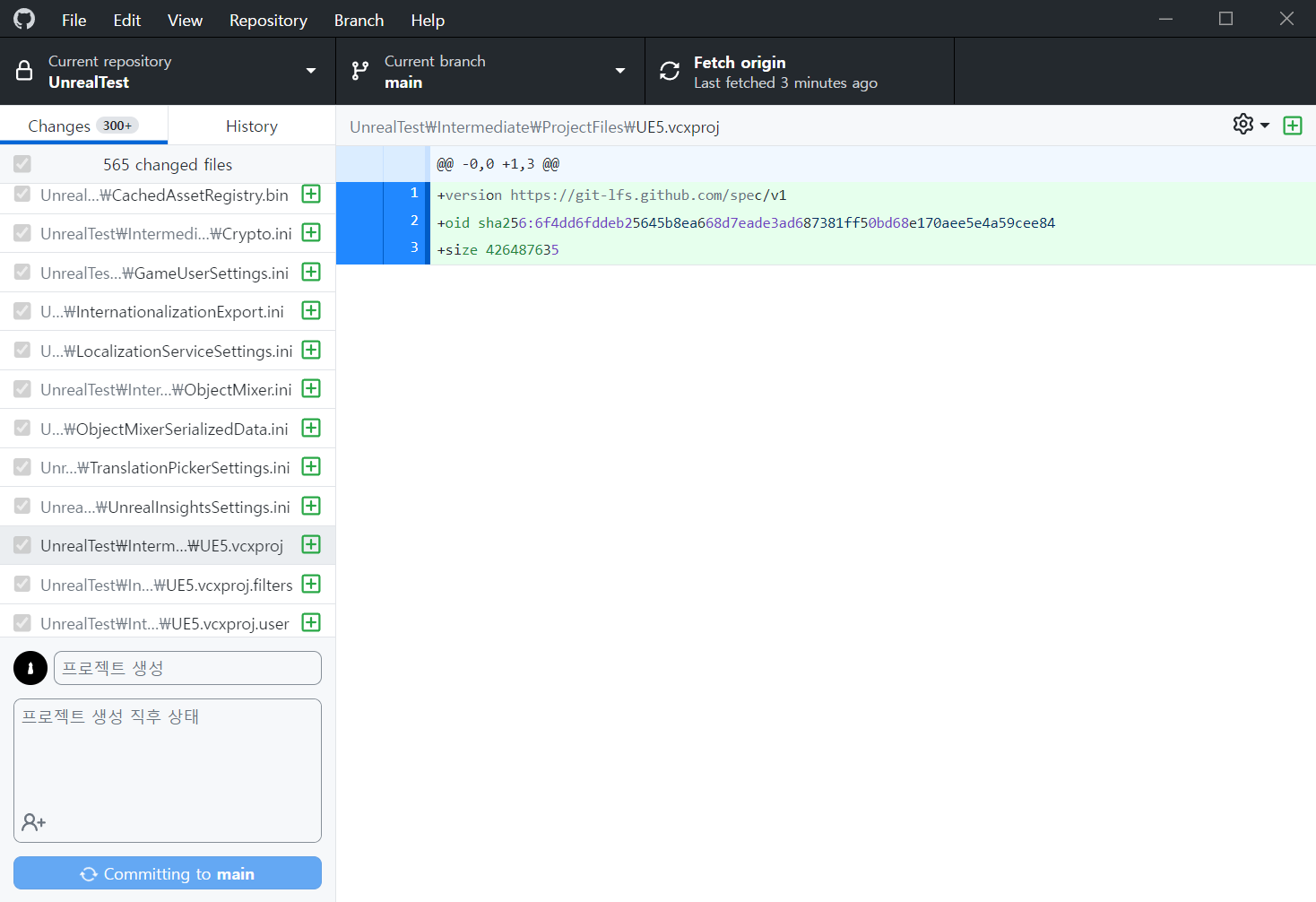Click the added-file icon for UnrealInsightsSettings.ini
The height and width of the screenshot is (902, 1316).
[x=311, y=506]
